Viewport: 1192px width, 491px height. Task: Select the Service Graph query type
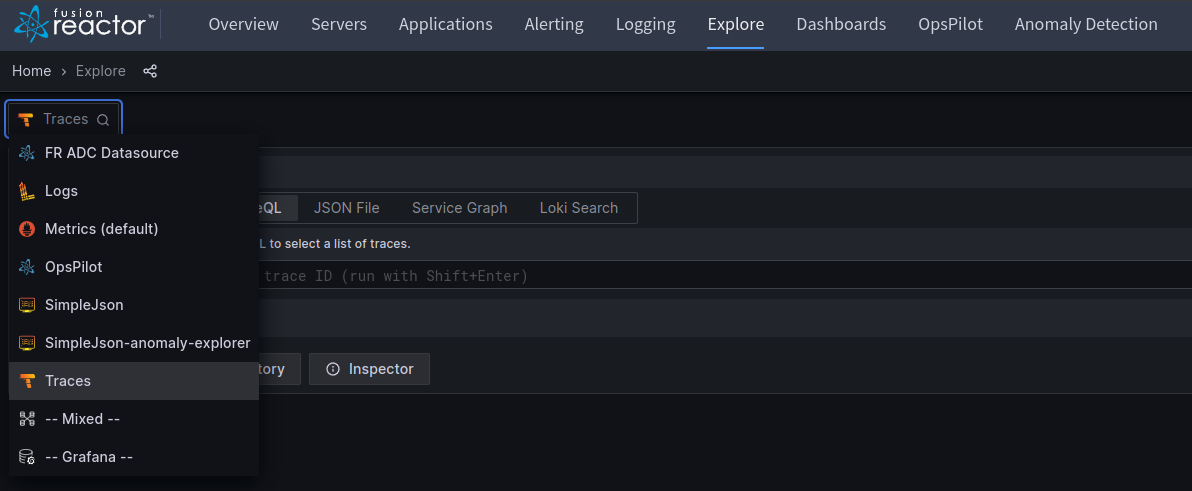pyautogui.click(x=459, y=207)
